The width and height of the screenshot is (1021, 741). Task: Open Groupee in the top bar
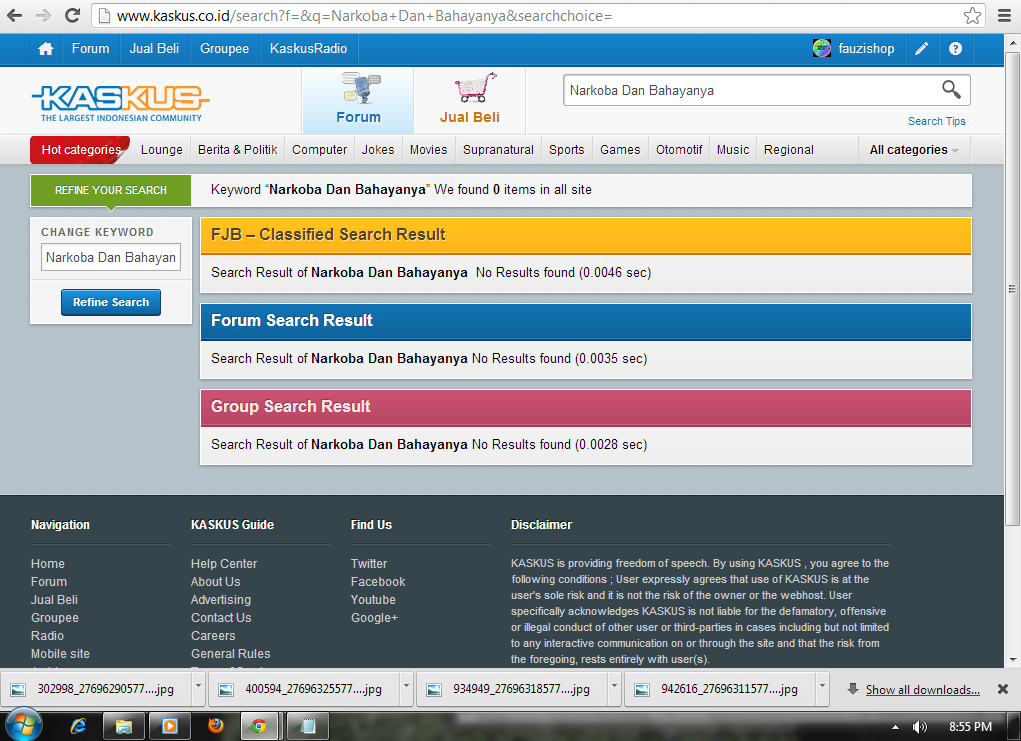(225, 49)
